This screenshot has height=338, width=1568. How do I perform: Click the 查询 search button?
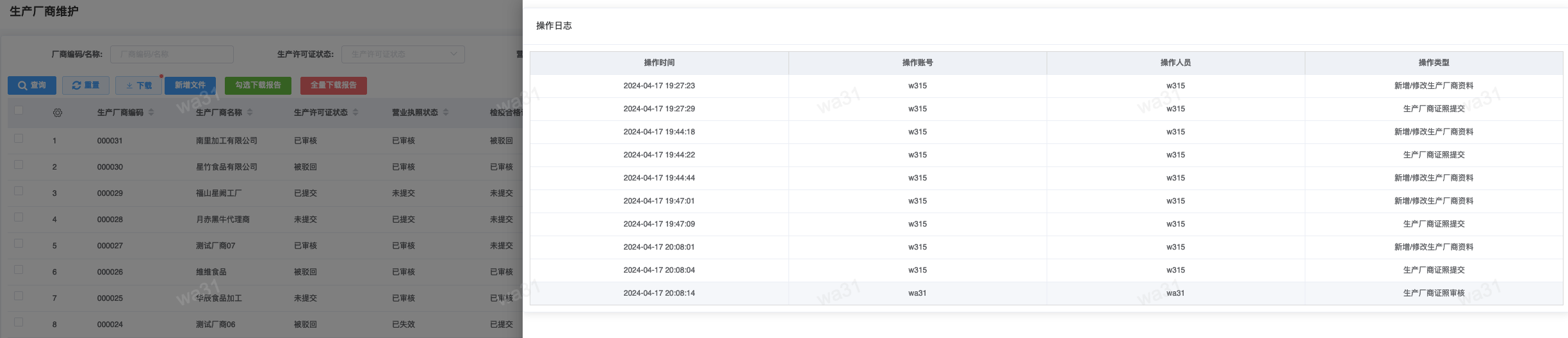32,85
